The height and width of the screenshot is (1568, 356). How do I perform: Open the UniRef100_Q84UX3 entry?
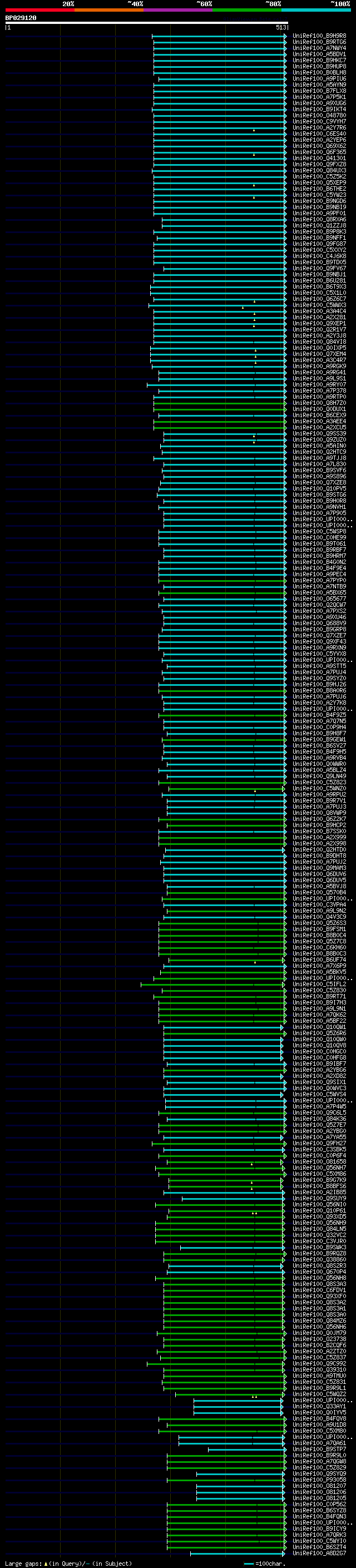pos(319,170)
